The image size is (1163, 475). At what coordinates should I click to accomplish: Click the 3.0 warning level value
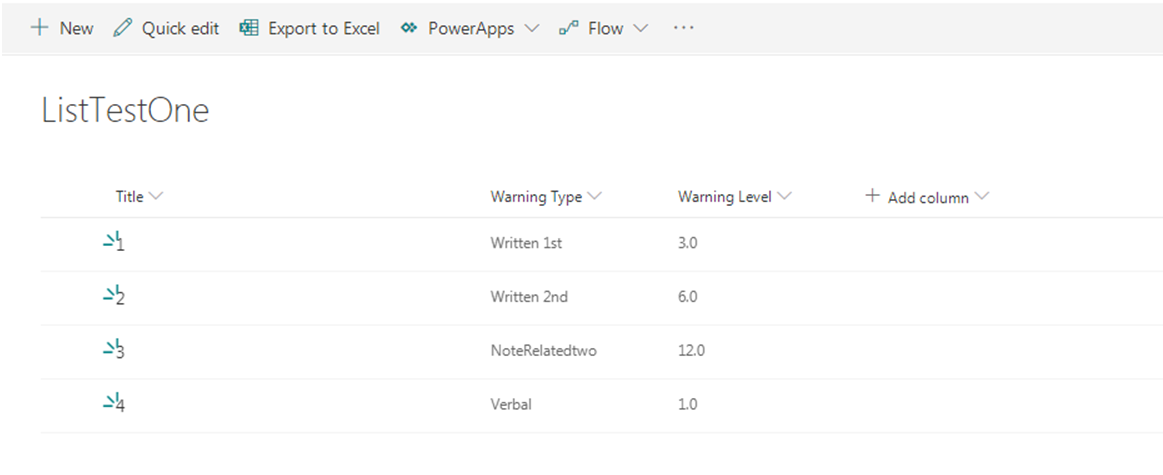(688, 243)
